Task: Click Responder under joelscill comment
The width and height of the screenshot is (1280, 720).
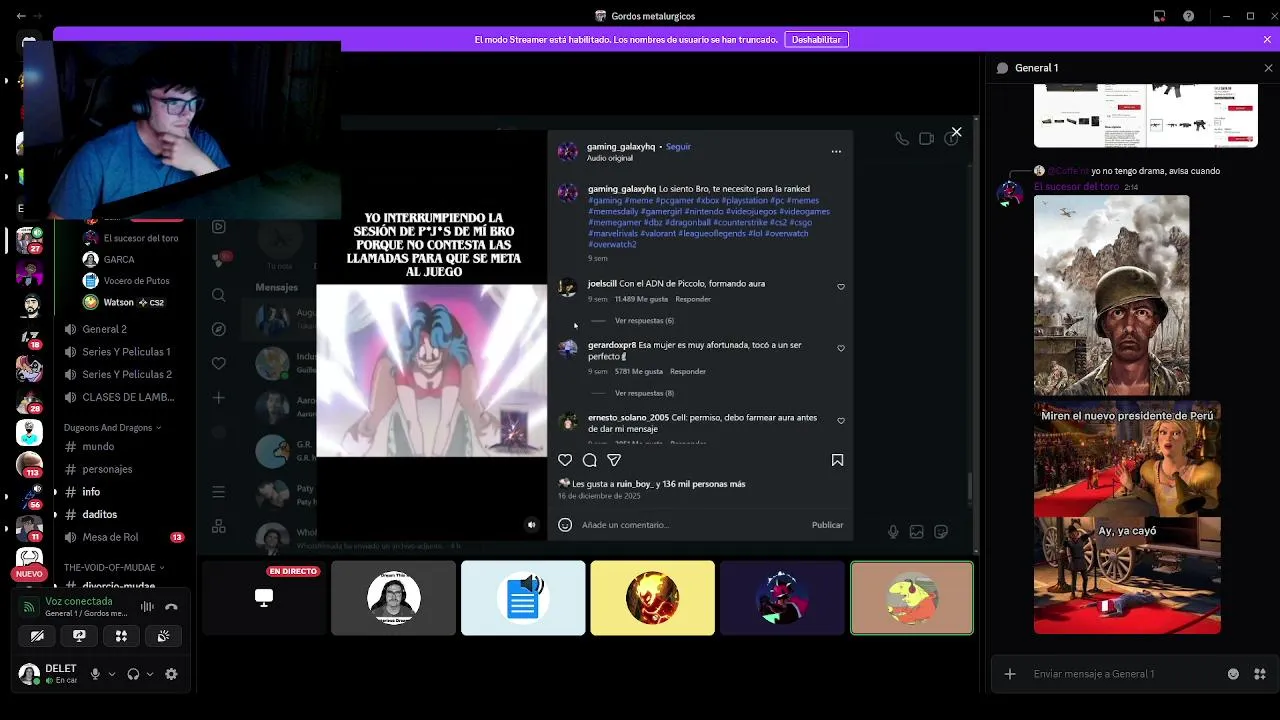Action: coord(693,299)
